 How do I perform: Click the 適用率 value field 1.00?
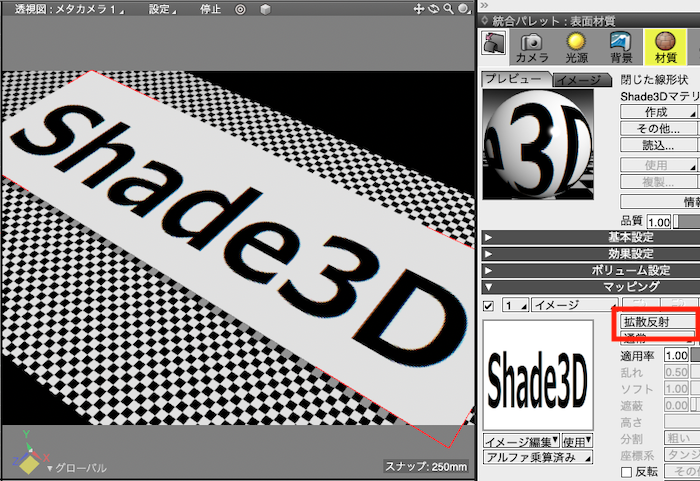tap(676, 356)
